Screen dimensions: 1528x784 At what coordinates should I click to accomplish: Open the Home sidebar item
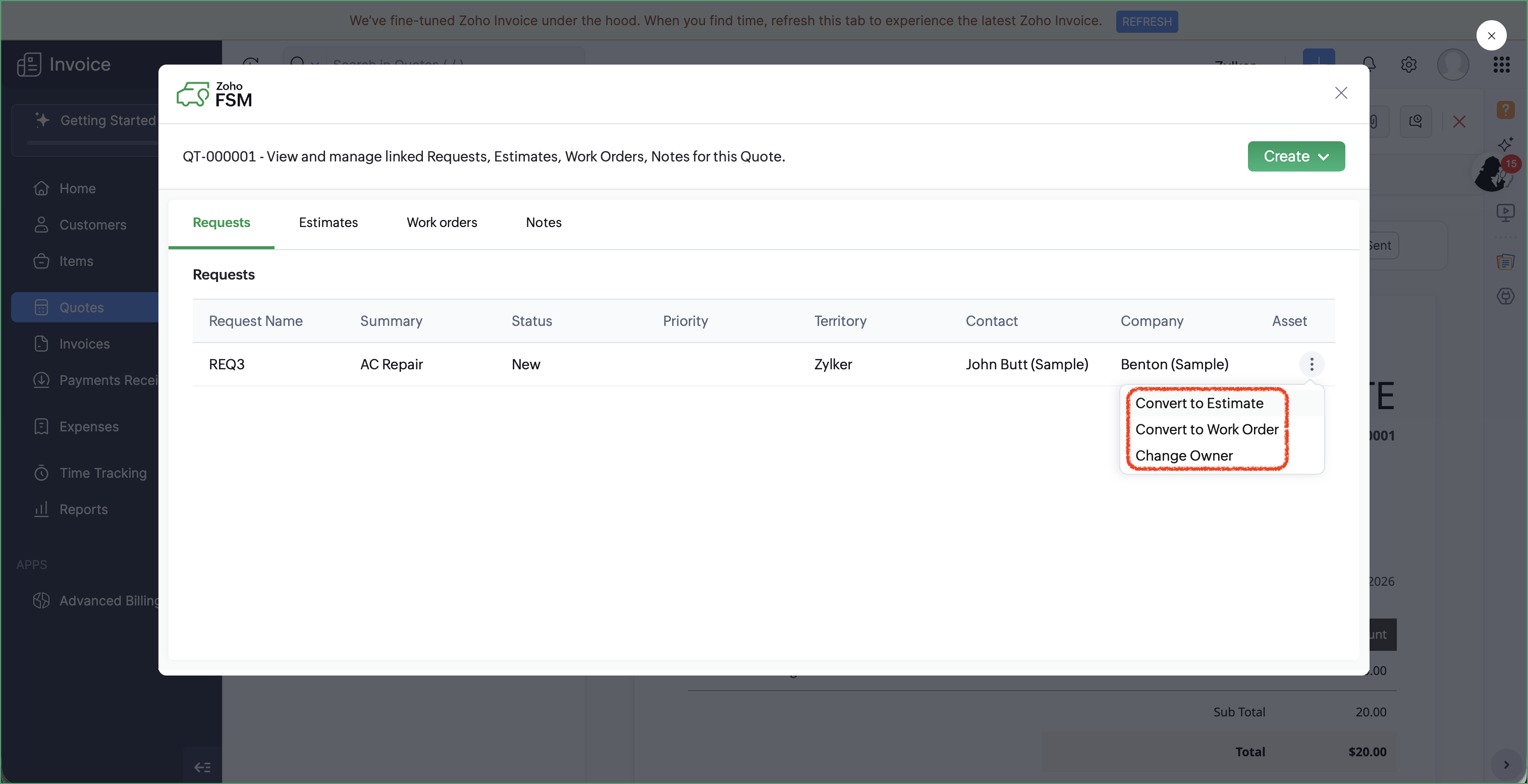pos(77,189)
